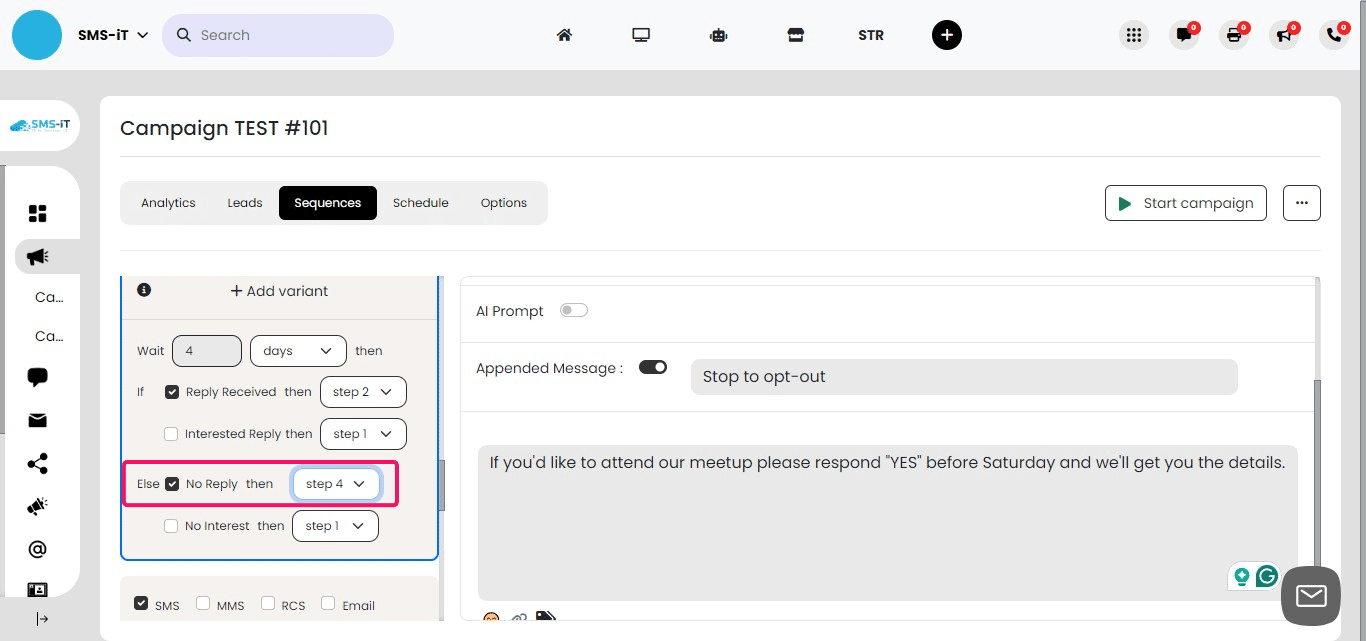Switch to the Schedule tab
The width and height of the screenshot is (1366, 641).
(x=420, y=202)
